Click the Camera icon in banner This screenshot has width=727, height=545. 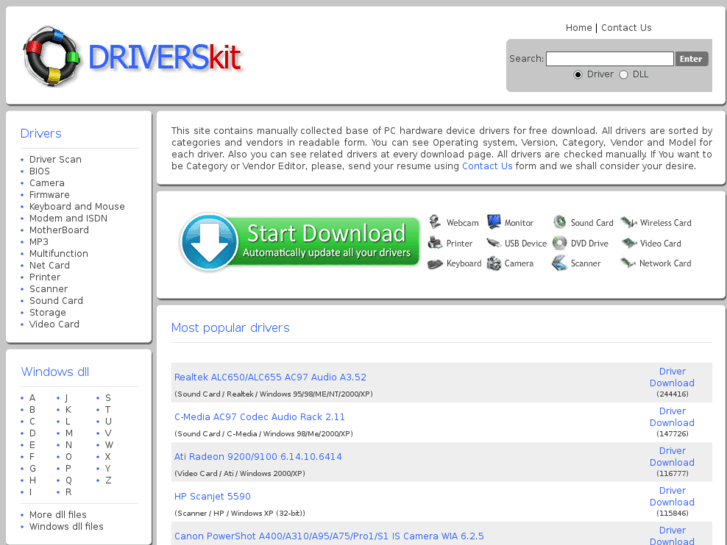click(494, 263)
